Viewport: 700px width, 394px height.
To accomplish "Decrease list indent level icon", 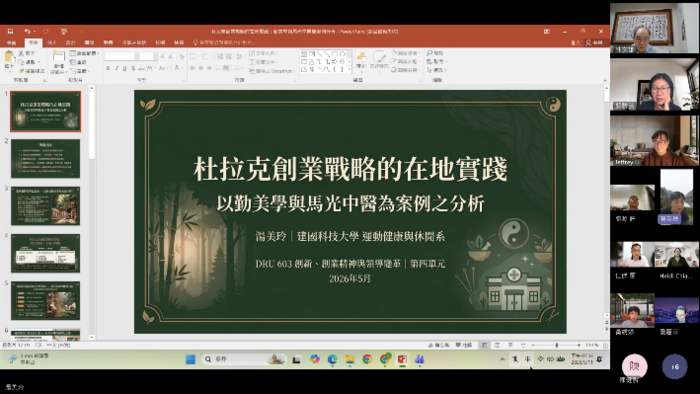I will coord(220,56).
